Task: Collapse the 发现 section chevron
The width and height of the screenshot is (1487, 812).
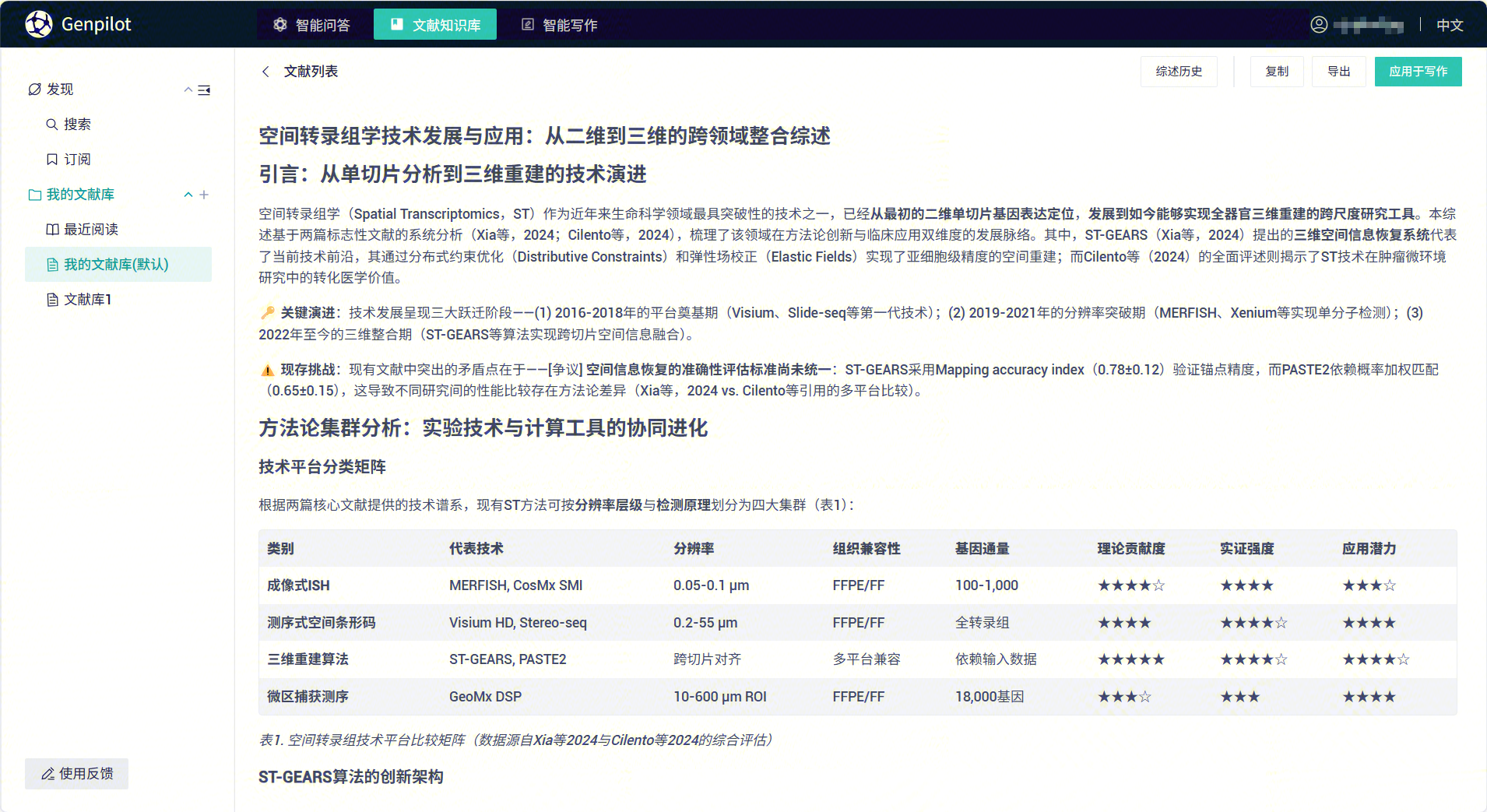Action: pos(188,90)
